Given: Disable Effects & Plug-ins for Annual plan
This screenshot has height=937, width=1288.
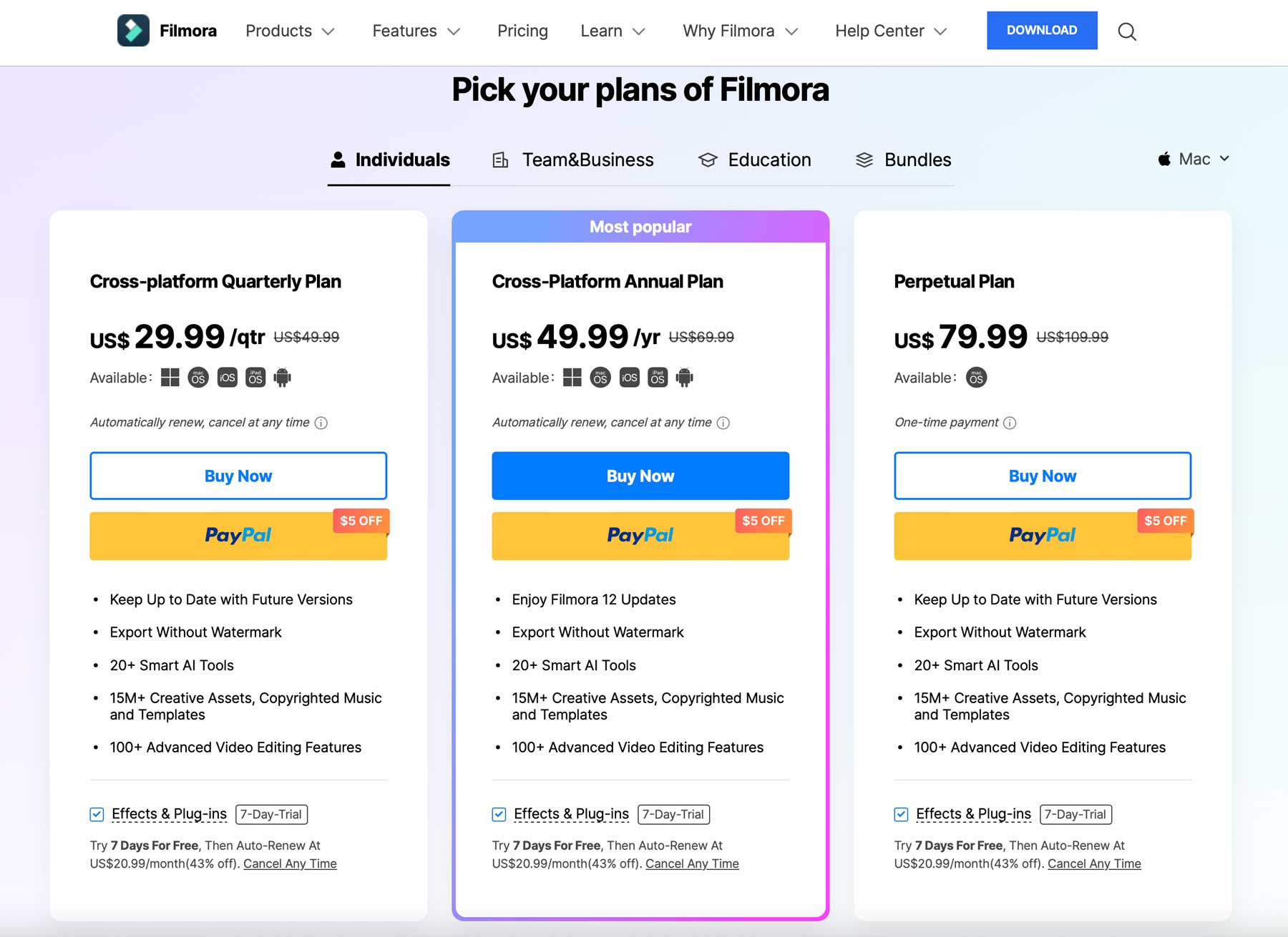Looking at the screenshot, I should point(499,814).
